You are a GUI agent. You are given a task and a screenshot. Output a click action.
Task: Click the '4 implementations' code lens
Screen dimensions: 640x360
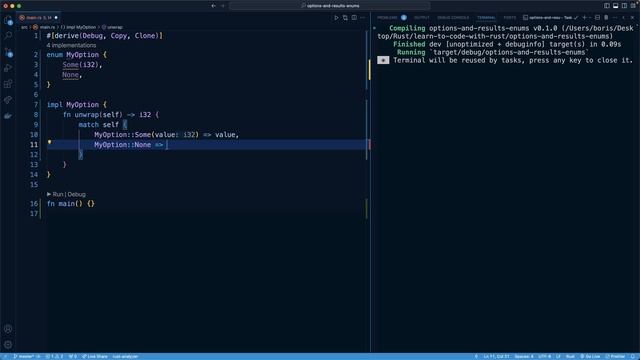pos(71,45)
